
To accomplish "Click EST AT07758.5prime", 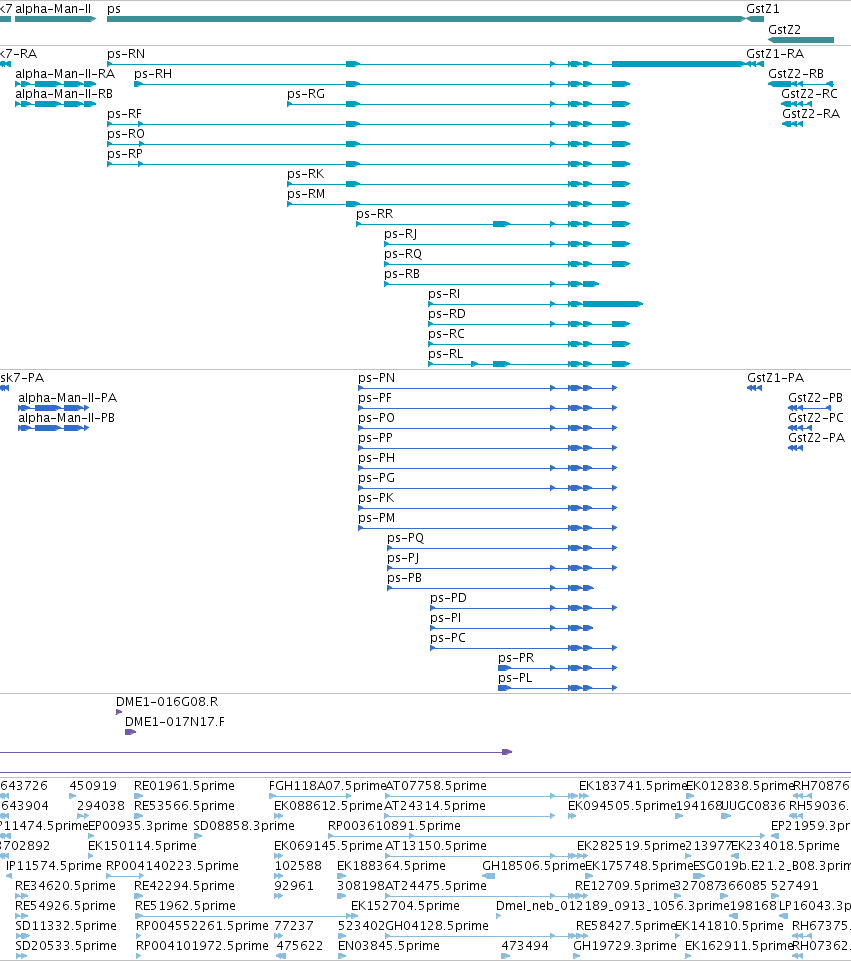I will pos(436,786).
